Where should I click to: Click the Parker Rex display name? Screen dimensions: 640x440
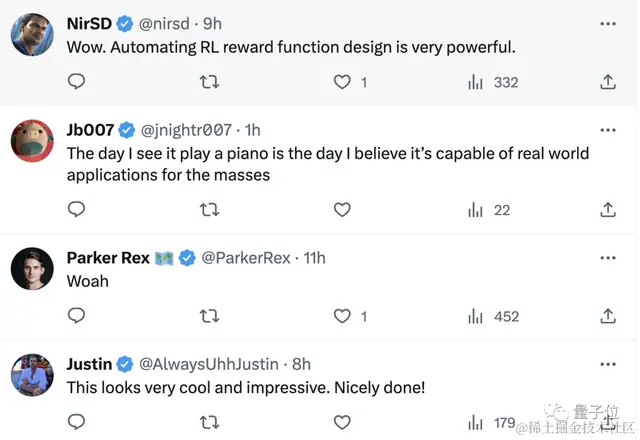(108, 258)
